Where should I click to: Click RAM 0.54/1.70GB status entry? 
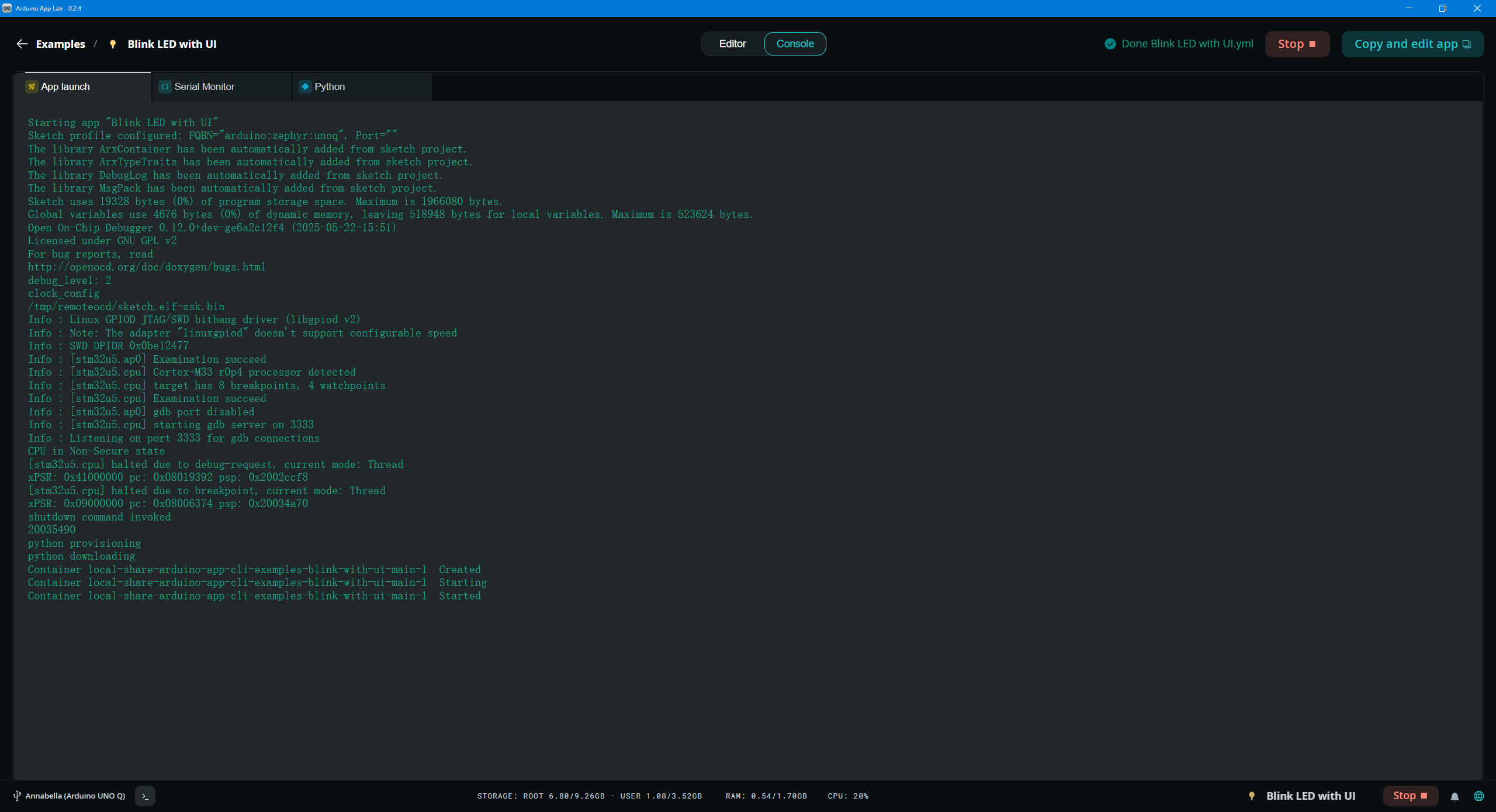766,796
